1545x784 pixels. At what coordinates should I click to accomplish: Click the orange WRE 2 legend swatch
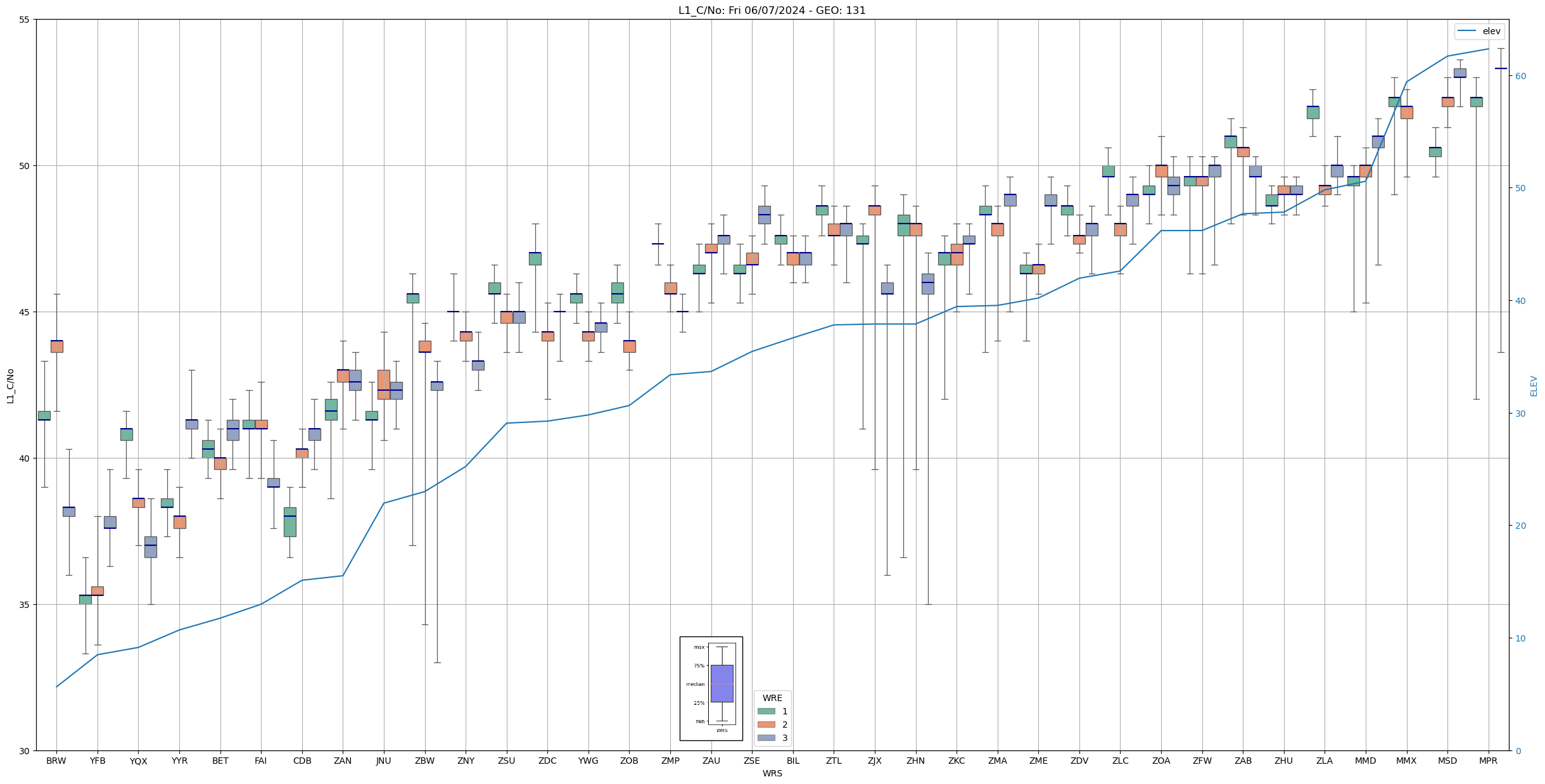pos(766,724)
